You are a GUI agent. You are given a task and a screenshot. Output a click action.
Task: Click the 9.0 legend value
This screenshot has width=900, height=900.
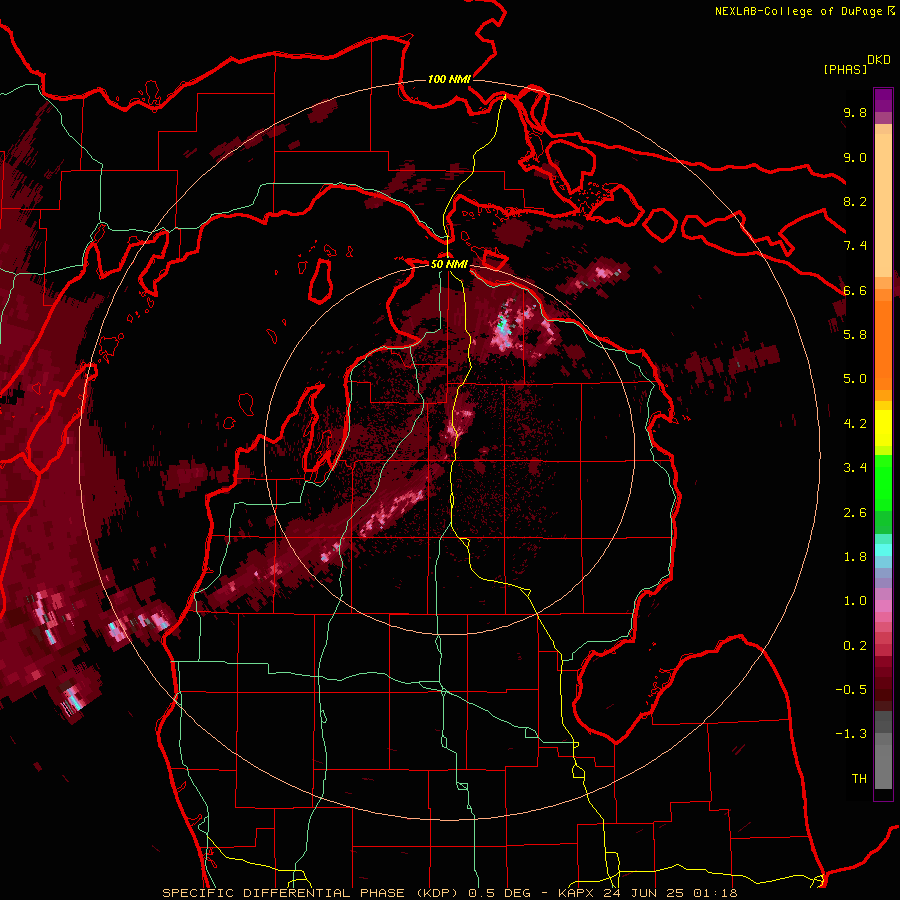pyautogui.click(x=855, y=157)
